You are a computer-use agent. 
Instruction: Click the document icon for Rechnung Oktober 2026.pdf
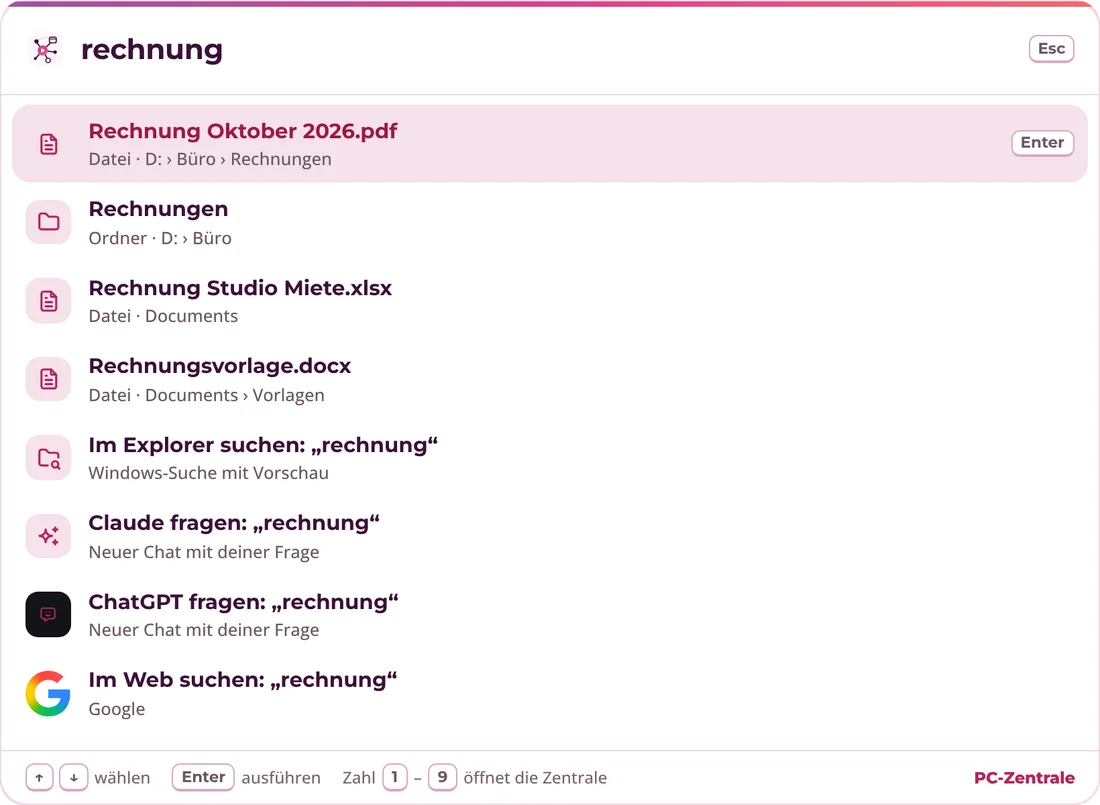[48, 144]
